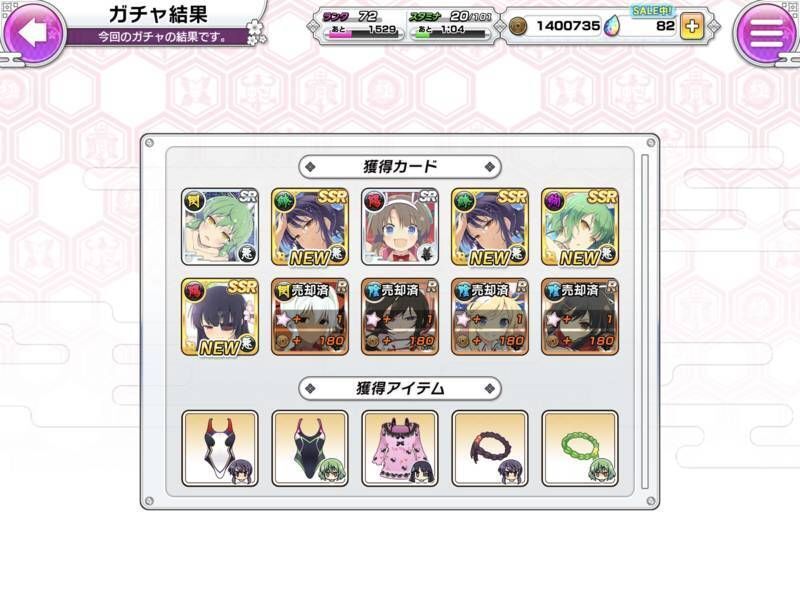
Task: Click the yellow plus button to add gems
Action: tap(692, 26)
